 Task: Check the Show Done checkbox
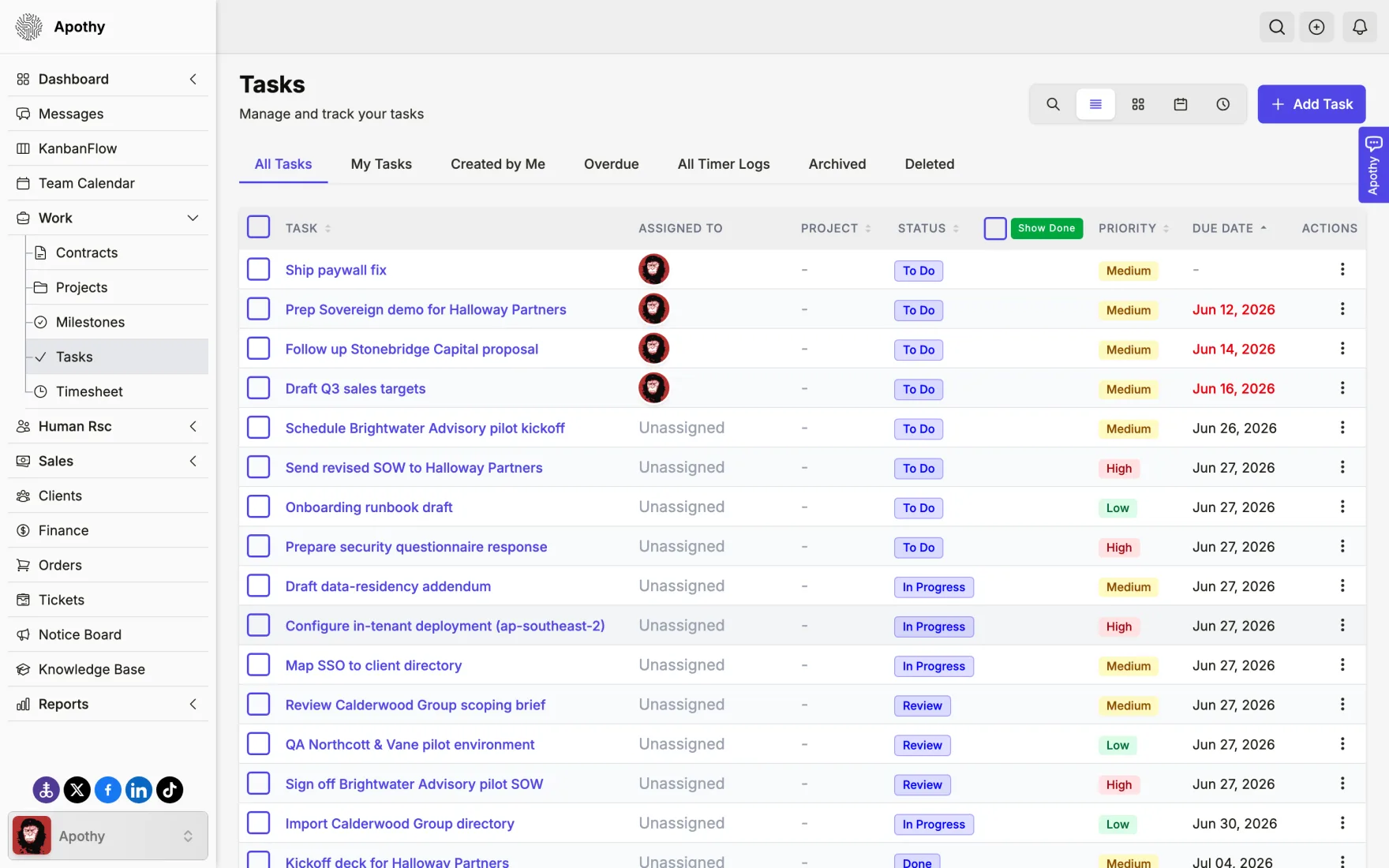click(995, 228)
